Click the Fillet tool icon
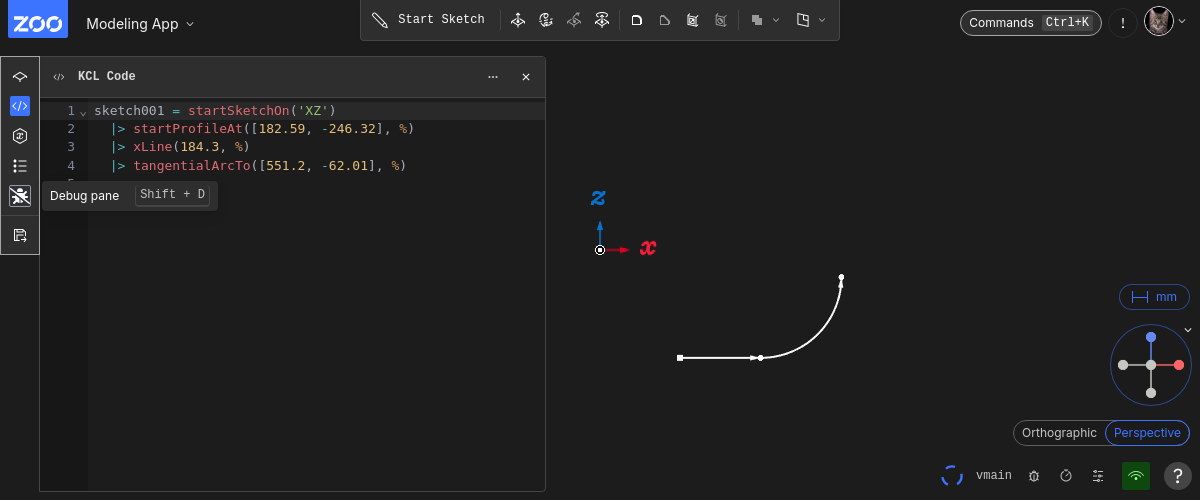Screen dimensions: 1200x500 click(637, 20)
